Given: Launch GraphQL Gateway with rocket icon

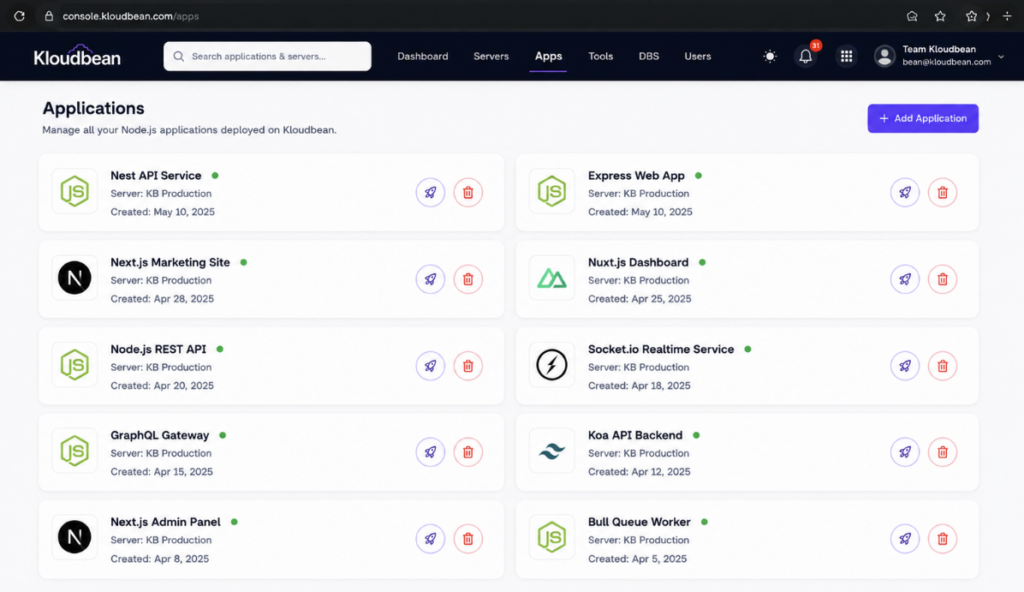Looking at the screenshot, I should 430,452.
